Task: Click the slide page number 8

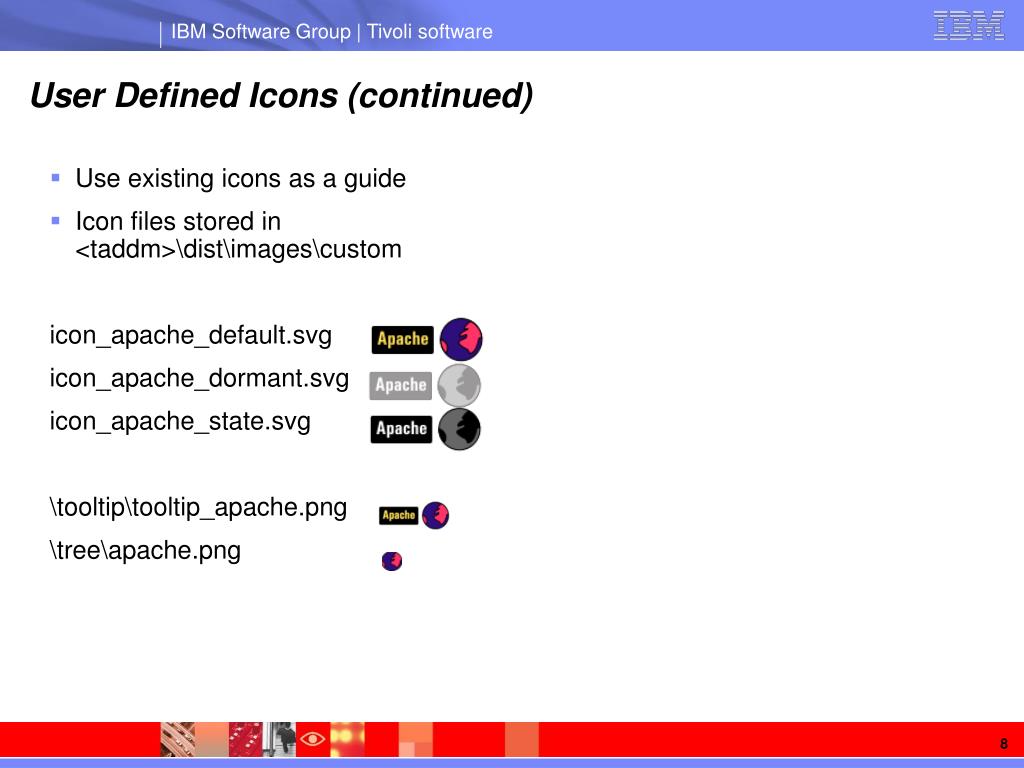Action: click(1004, 743)
